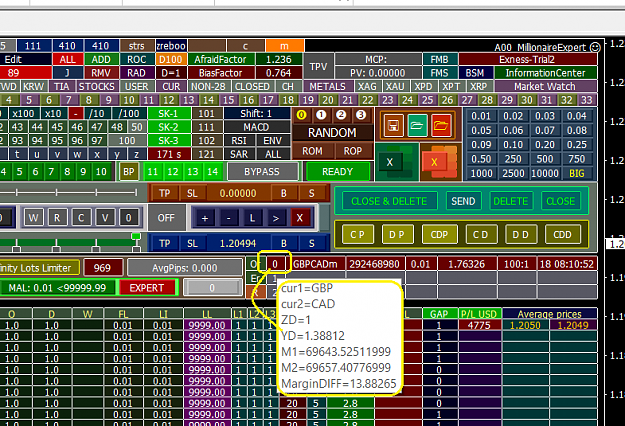This screenshot has width=625, height=426.
Task: Switch to the CLOSED tab
Action: [x=253, y=86]
